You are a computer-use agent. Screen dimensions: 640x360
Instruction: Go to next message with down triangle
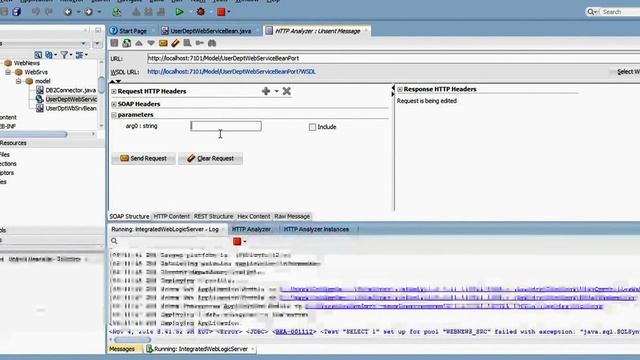click(151, 43)
